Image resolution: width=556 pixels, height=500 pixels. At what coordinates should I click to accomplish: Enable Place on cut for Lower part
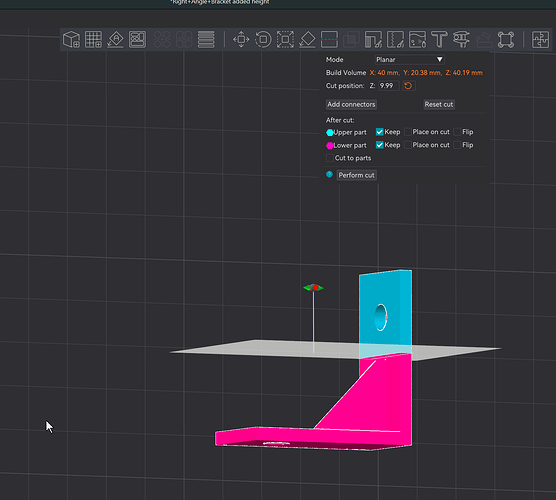coord(408,145)
